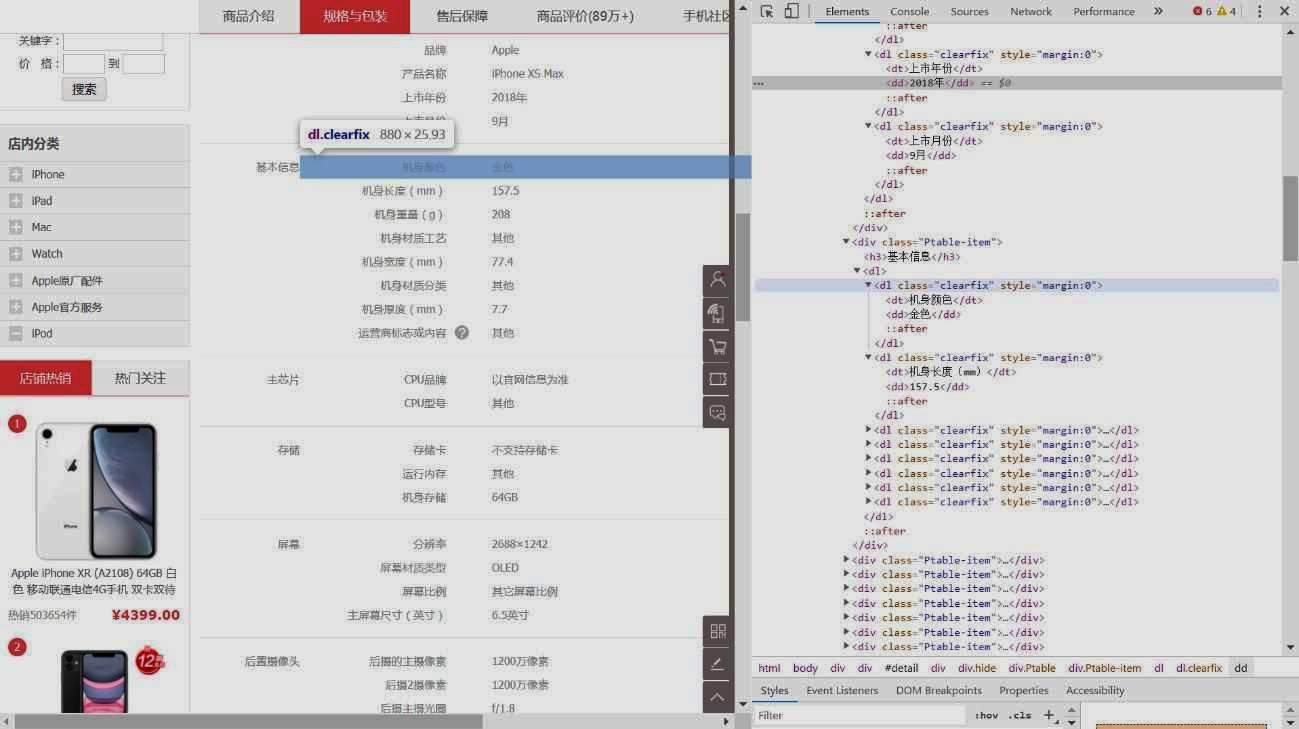The width and height of the screenshot is (1299, 729).
Task: Select the 规格与包装 tab
Action: click(355, 16)
